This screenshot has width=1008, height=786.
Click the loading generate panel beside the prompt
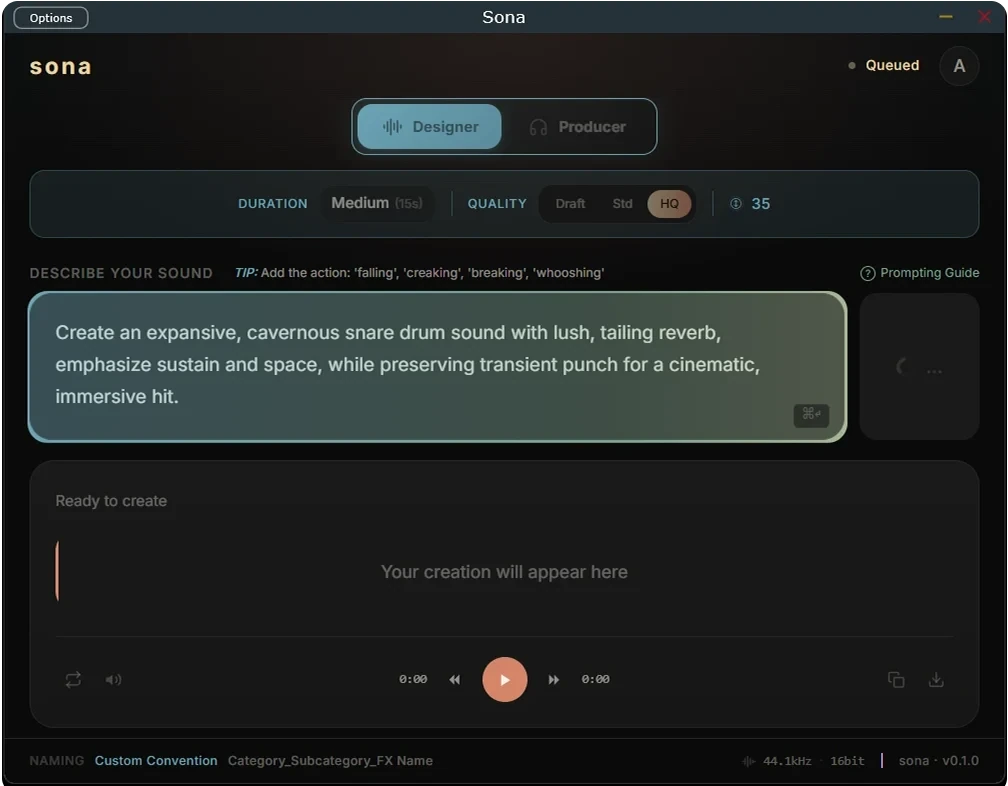tap(919, 366)
